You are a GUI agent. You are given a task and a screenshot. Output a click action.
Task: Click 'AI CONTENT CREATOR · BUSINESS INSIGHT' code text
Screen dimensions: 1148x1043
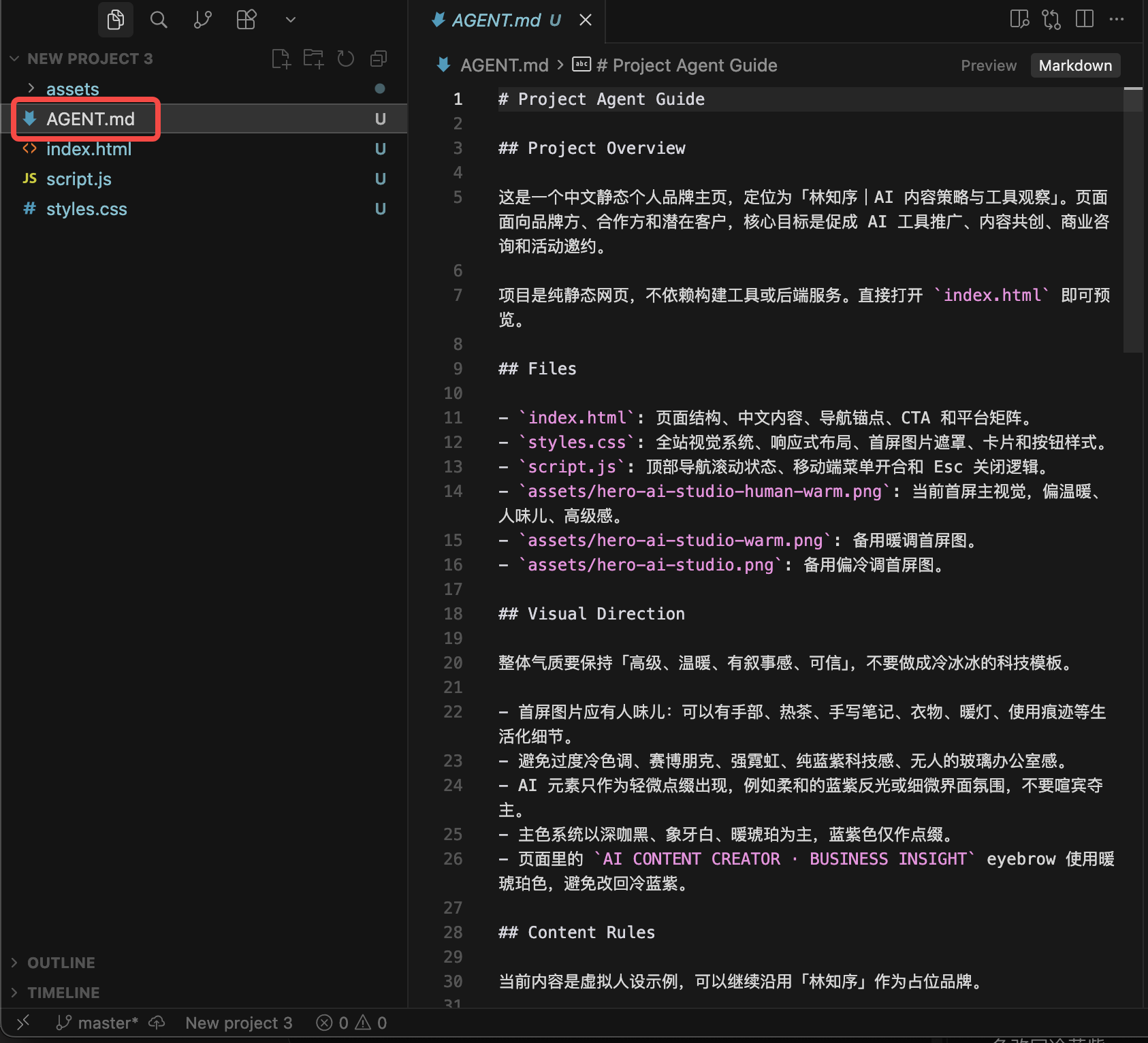coord(784,859)
